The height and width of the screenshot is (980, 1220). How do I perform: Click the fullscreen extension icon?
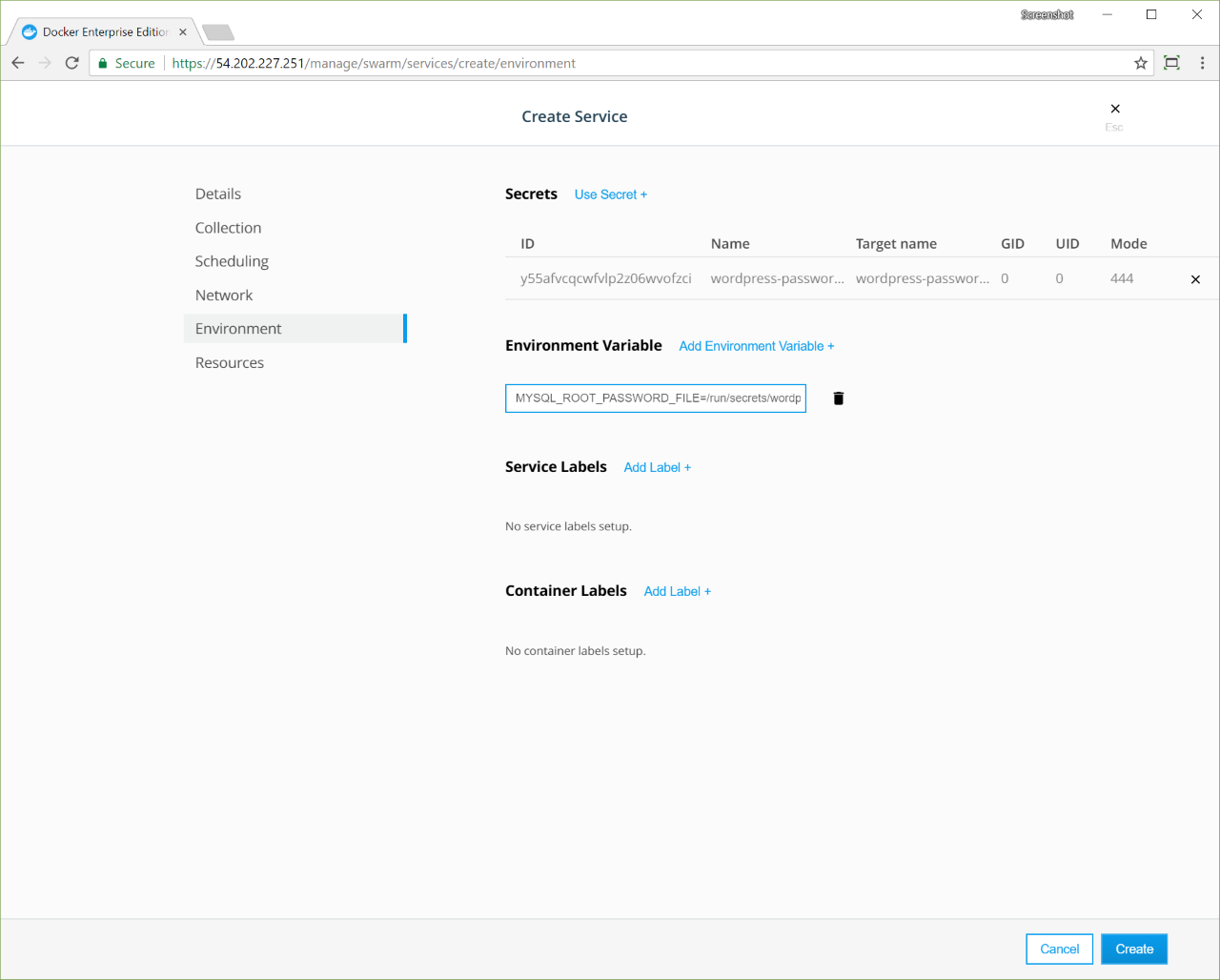click(x=1171, y=63)
